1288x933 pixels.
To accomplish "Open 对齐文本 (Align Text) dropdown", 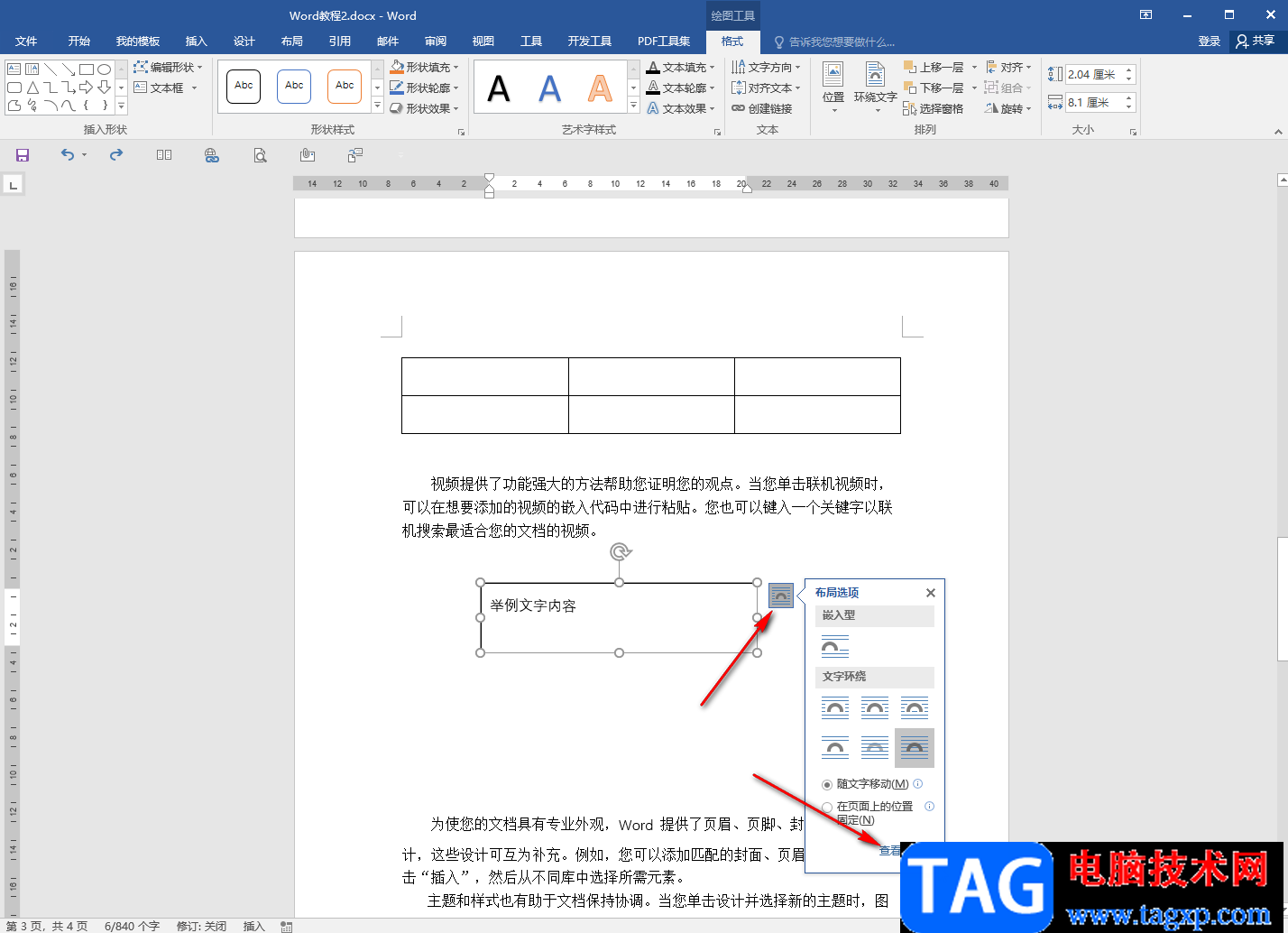I will (x=766, y=88).
